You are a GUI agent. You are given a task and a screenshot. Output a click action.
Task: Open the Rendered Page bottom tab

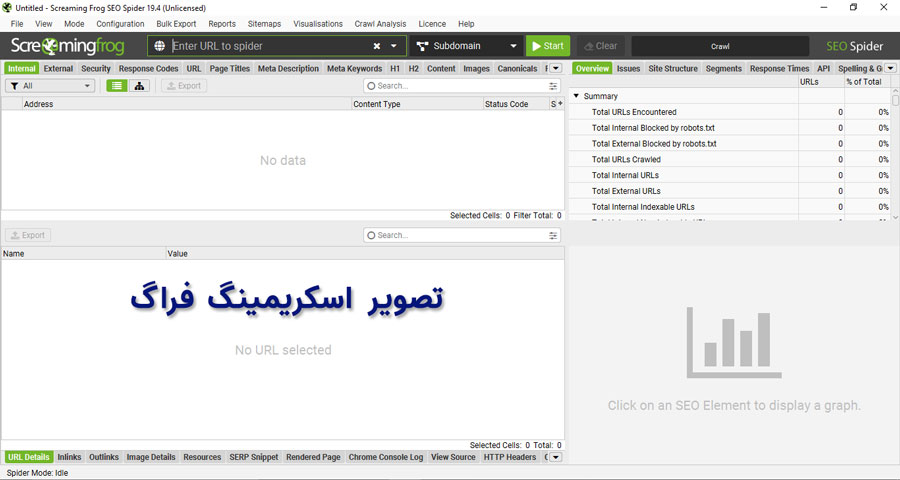(313, 457)
